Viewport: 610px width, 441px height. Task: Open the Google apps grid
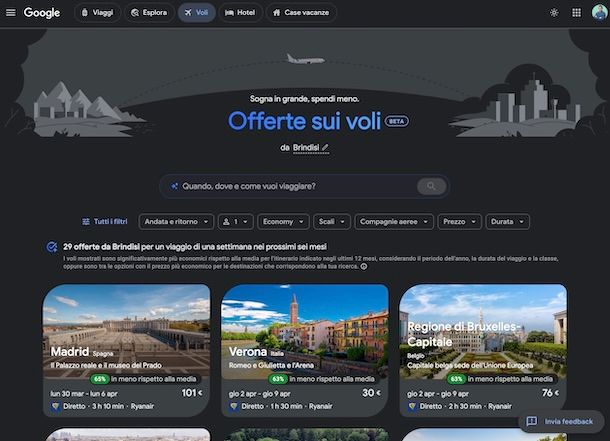pyautogui.click(x=577, y=13)
